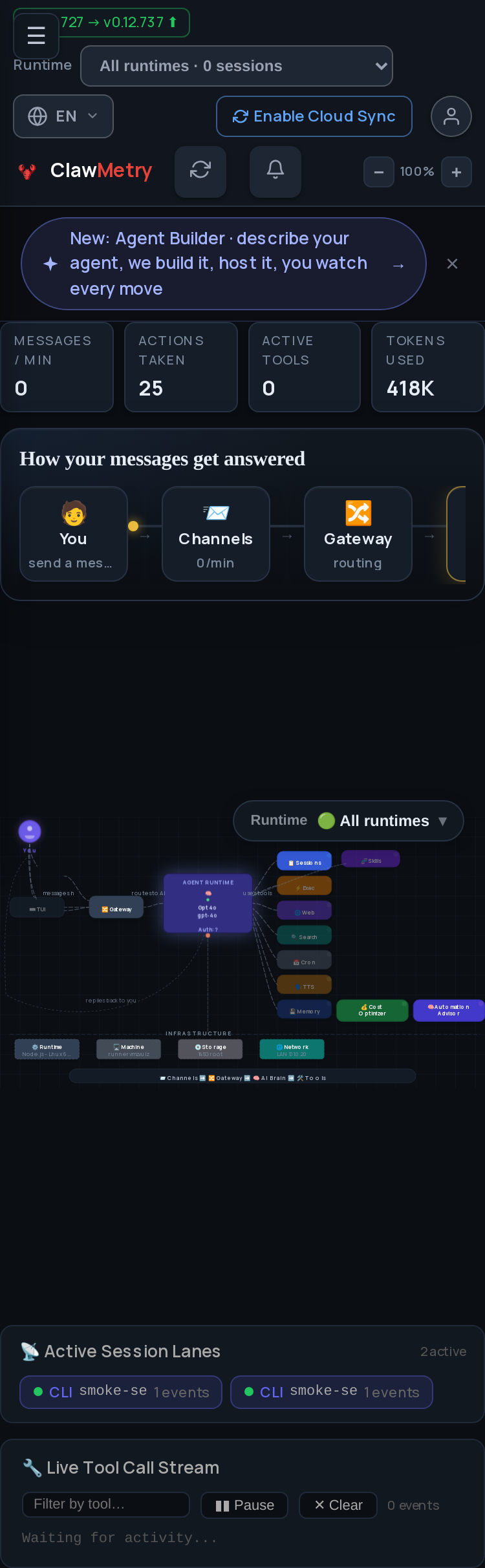Expand the flow diagram All runtimes dropdown
The image size is (485, 1568).
click(349, 821)
